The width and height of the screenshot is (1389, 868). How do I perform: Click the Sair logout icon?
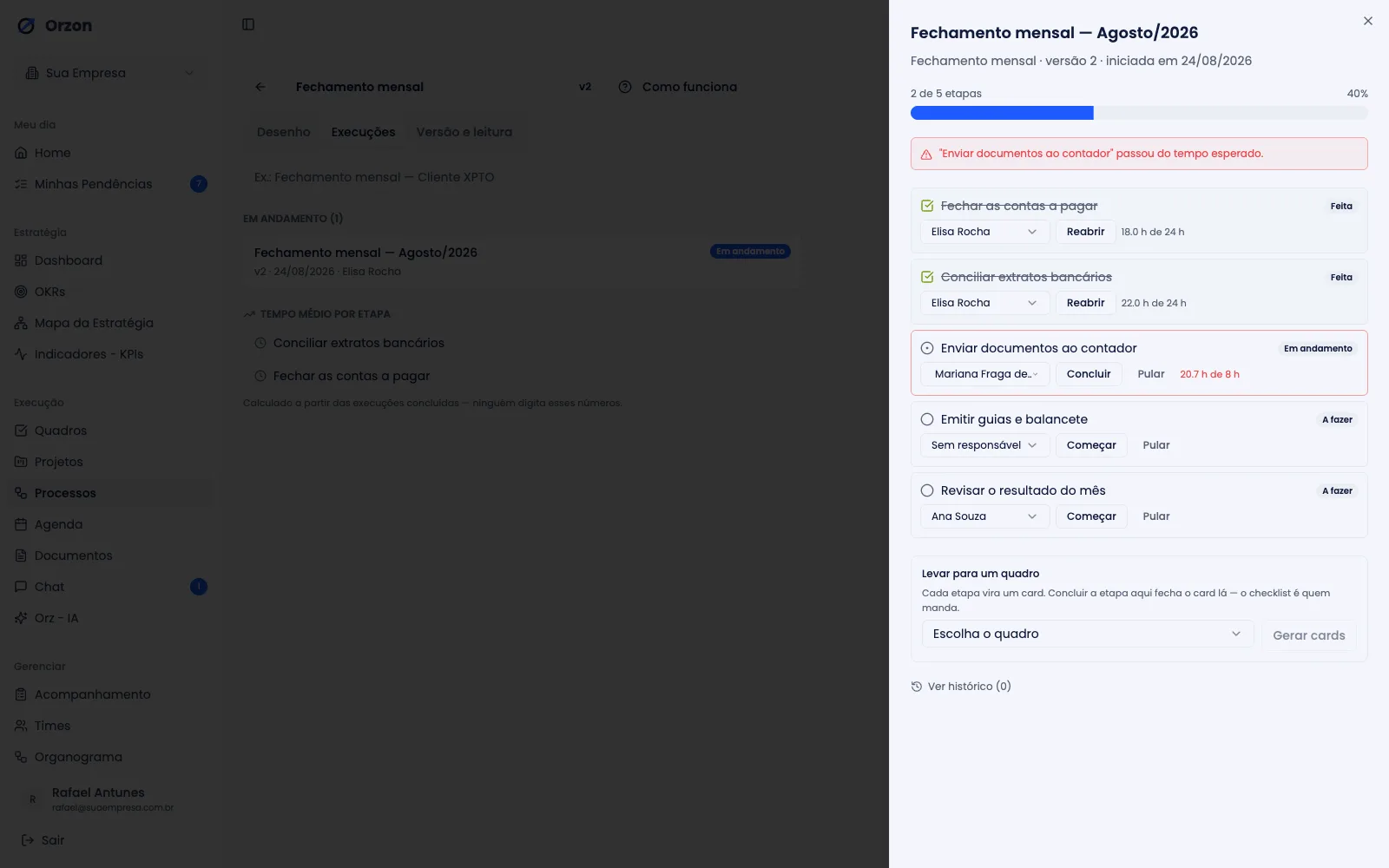click(x=28, y=840)
